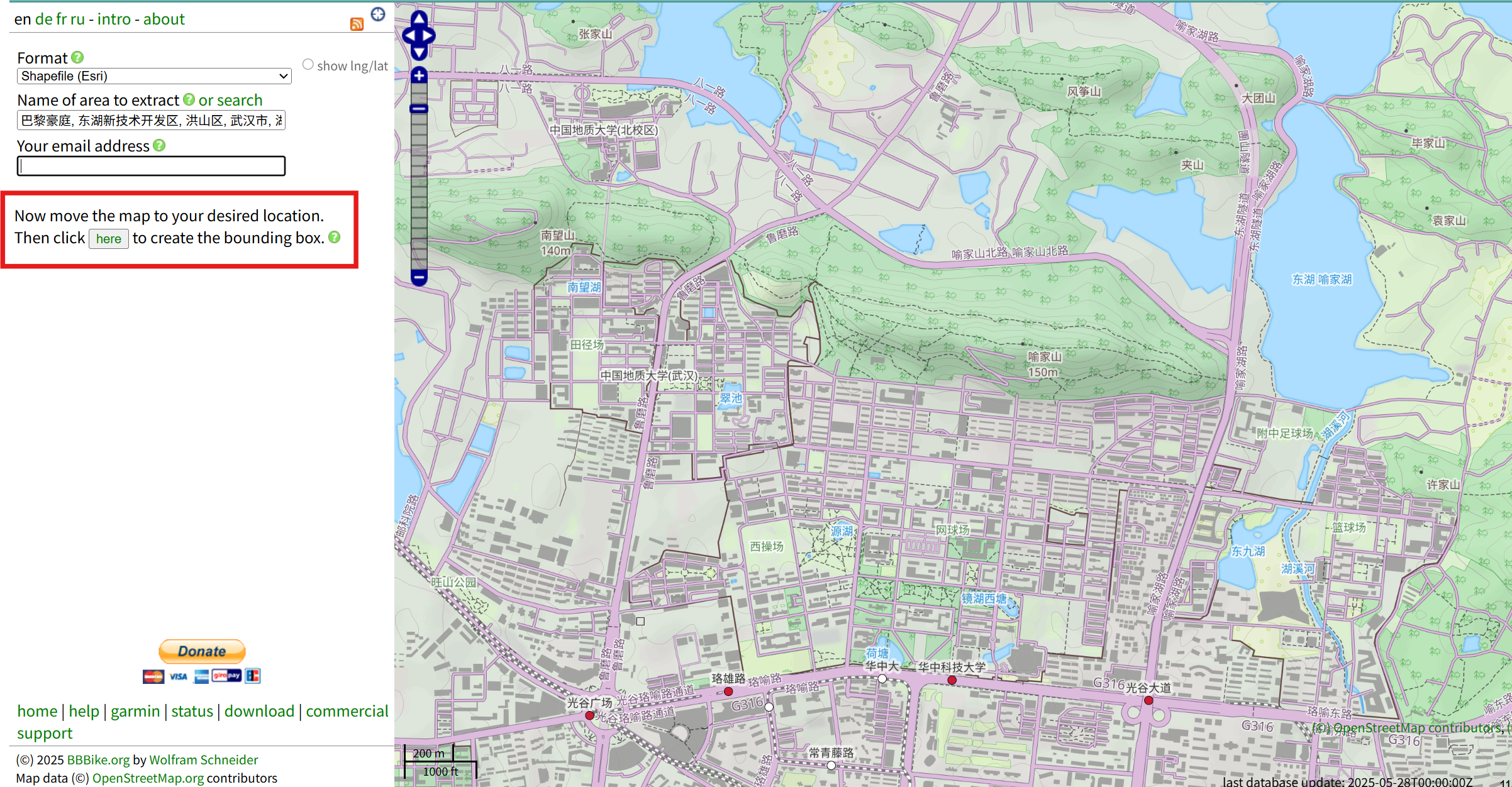
Task: Click the VISA payment icon
Action: point(178,676)
